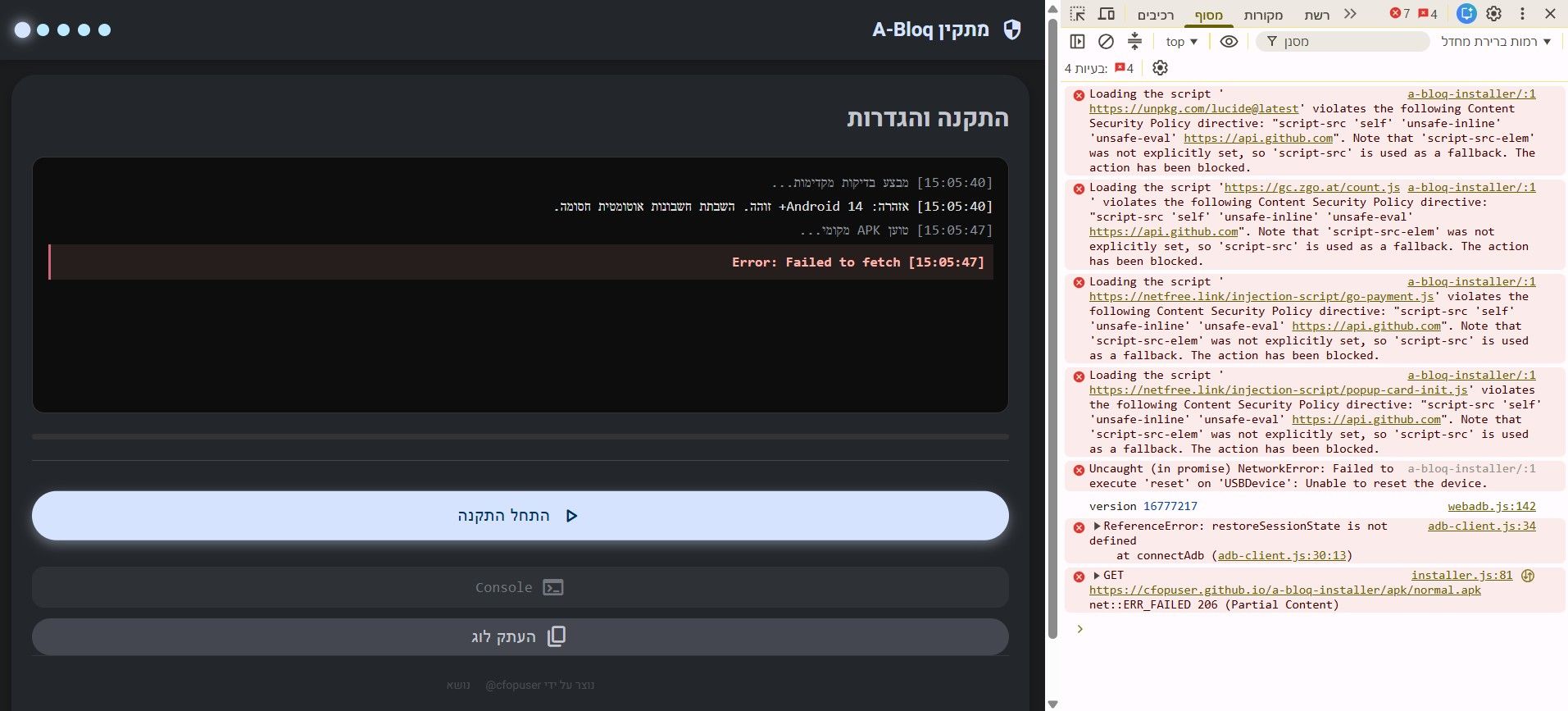The width and height of the screenshot is (1568, 711).
Task: Click the console prompt chevron
Action: click(1079, 629)
